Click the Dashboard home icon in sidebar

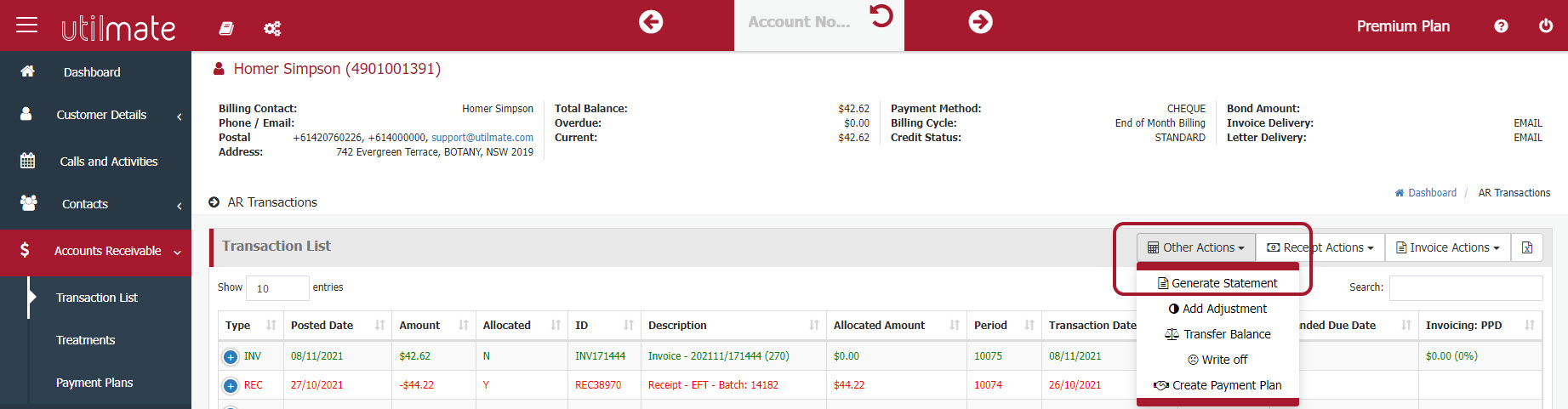[27, 71]
